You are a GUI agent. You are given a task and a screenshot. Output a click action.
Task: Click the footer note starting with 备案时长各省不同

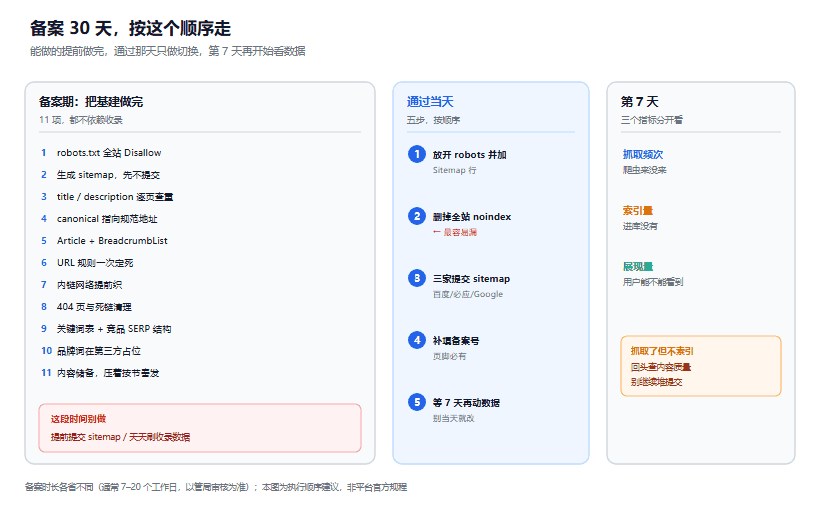tap(215, 487)
